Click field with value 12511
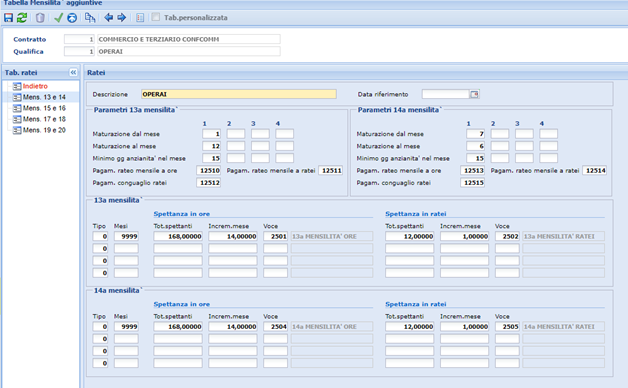 (330, 171)
